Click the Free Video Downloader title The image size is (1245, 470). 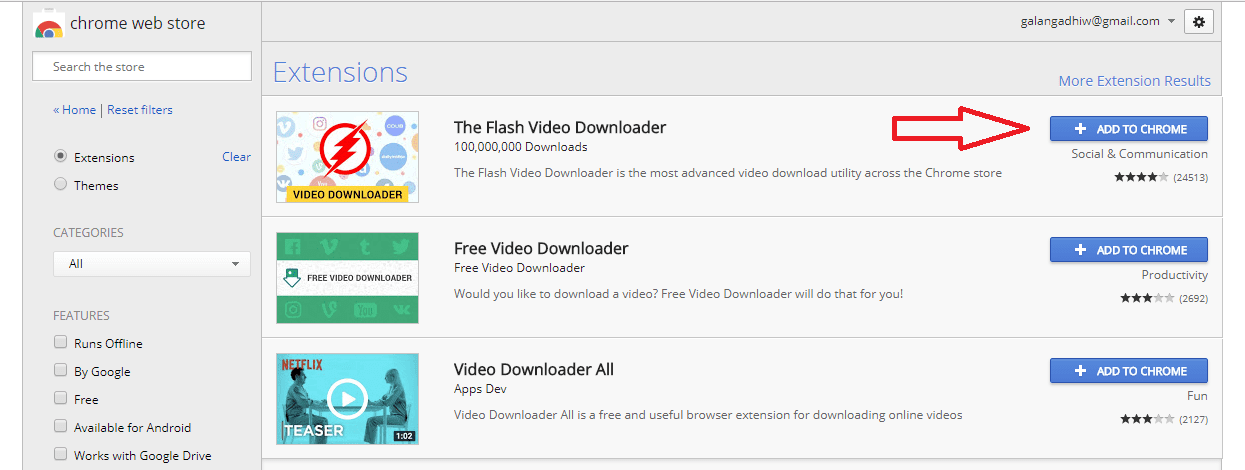[541, 248]
